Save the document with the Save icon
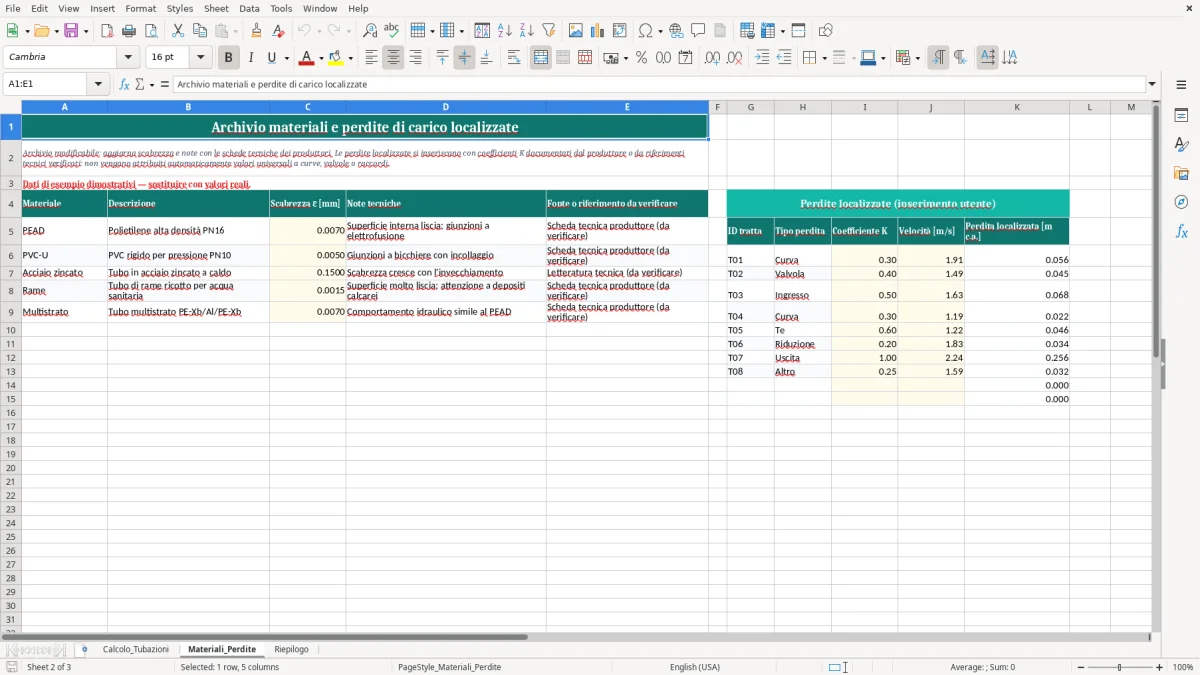1200x675 pixels. (x=71, y=31)
